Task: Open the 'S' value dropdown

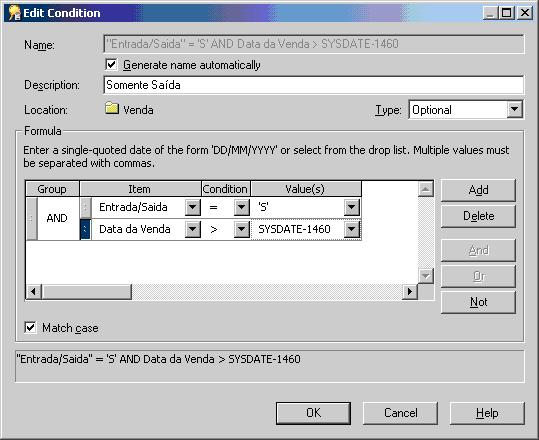Action: (x=352, y=207)
